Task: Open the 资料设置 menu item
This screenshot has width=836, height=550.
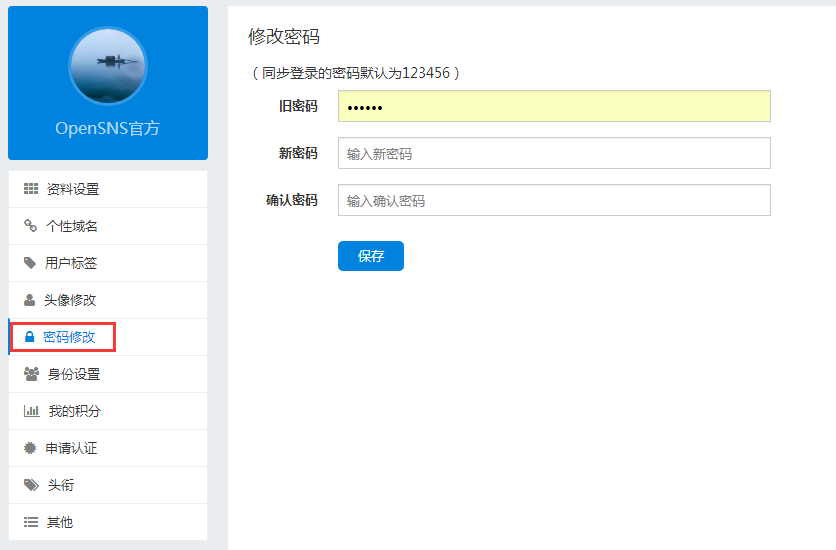Action: [x=108, y=189]
